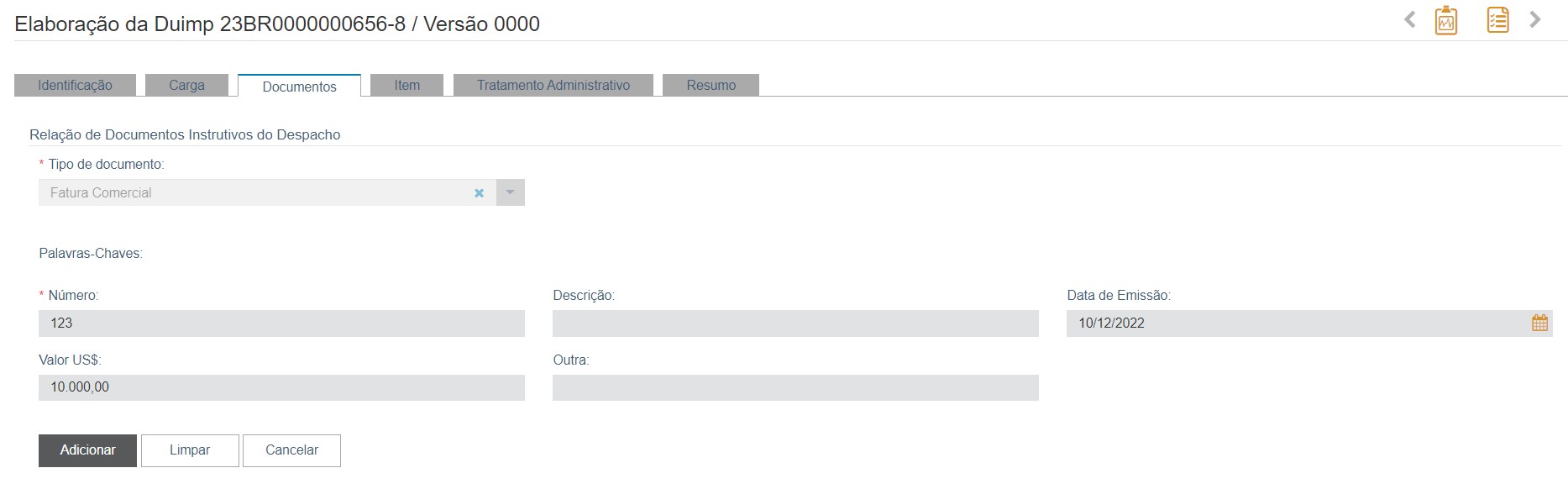Select the Item tab
1568x489 pixels.
pyautogui.click(x=406, y=85)
